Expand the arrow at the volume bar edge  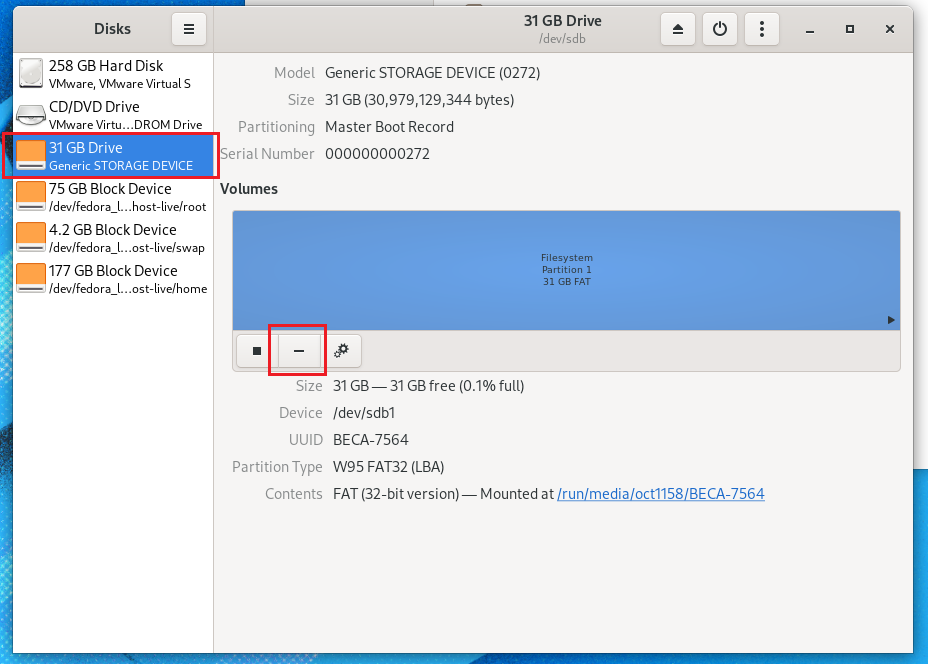889,321
